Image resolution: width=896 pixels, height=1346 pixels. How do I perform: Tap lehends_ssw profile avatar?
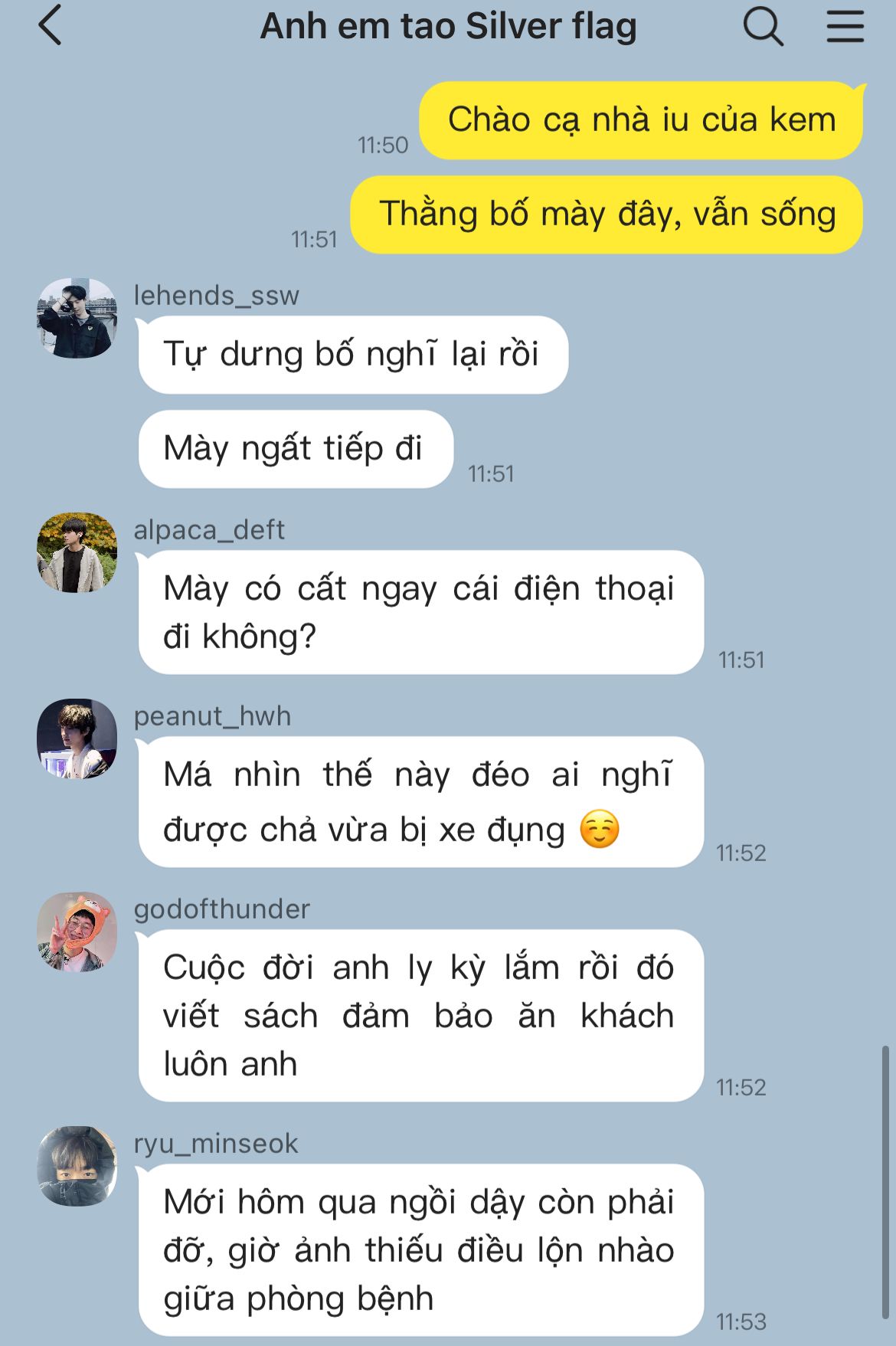point(77,318)
